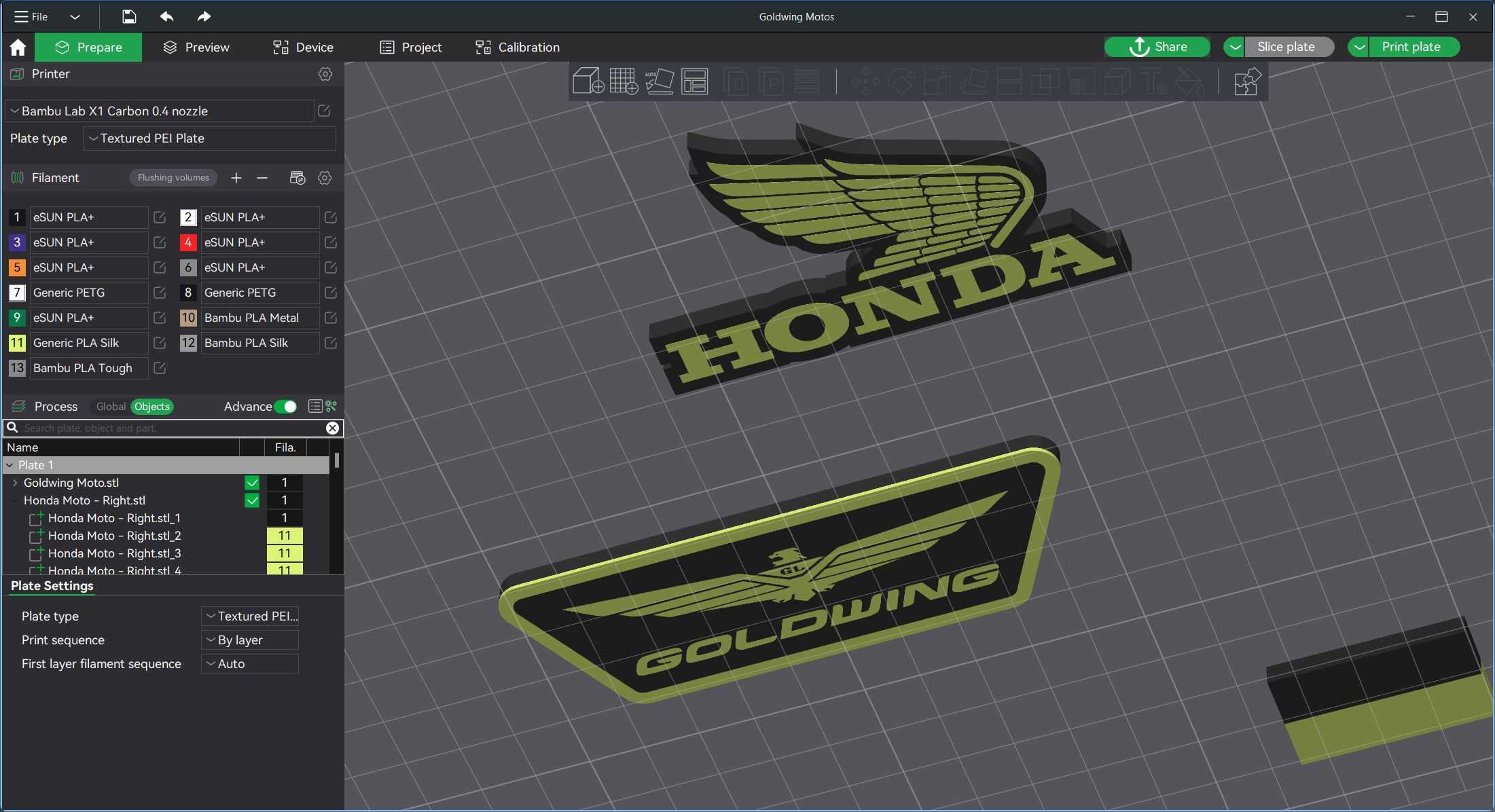This screenshot has width=1495, height=812.
Task: Switch to the Project tab
Action: [x=411, y=47]
